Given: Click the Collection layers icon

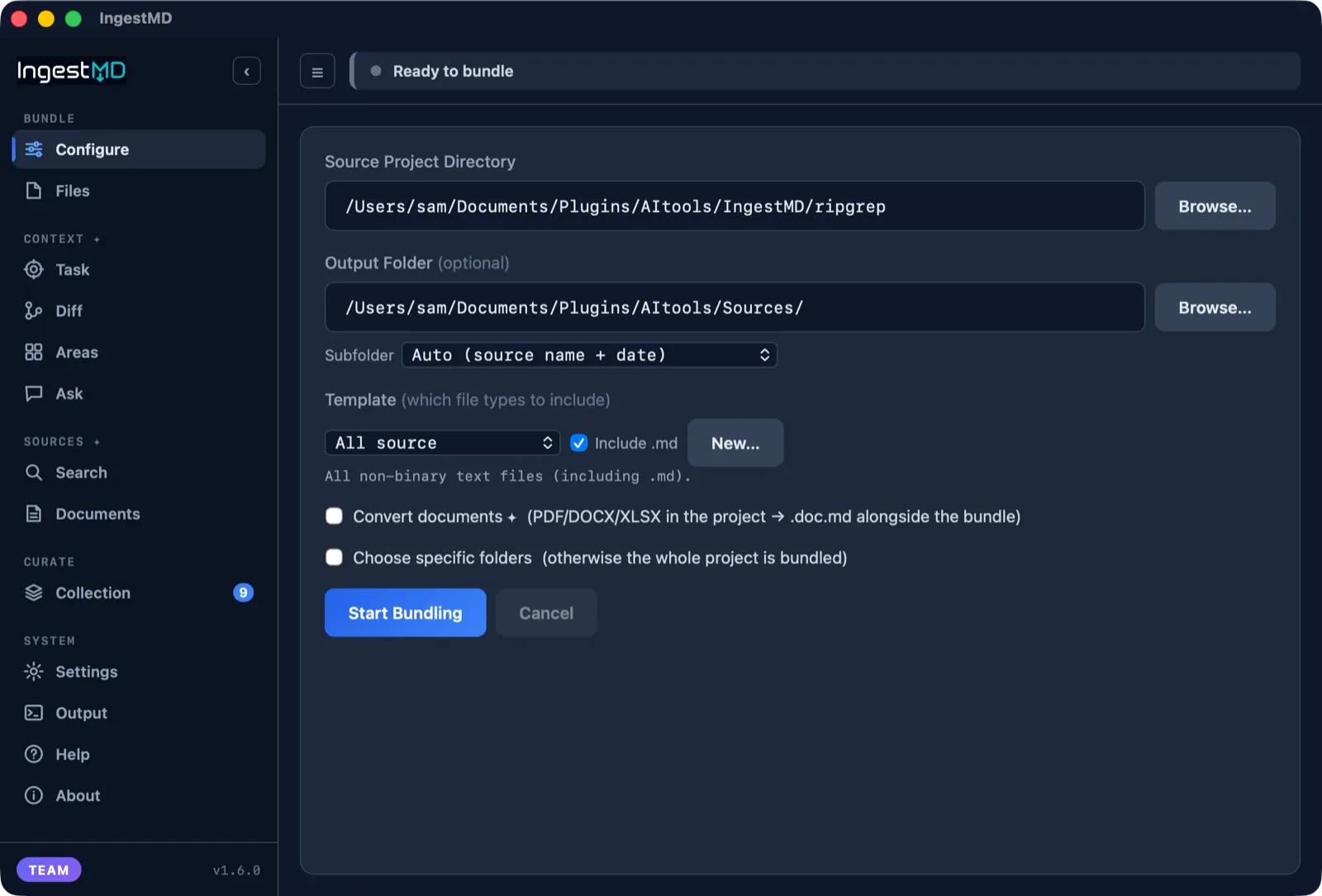Looking at the screenshot, I should (x=34, y=593).
